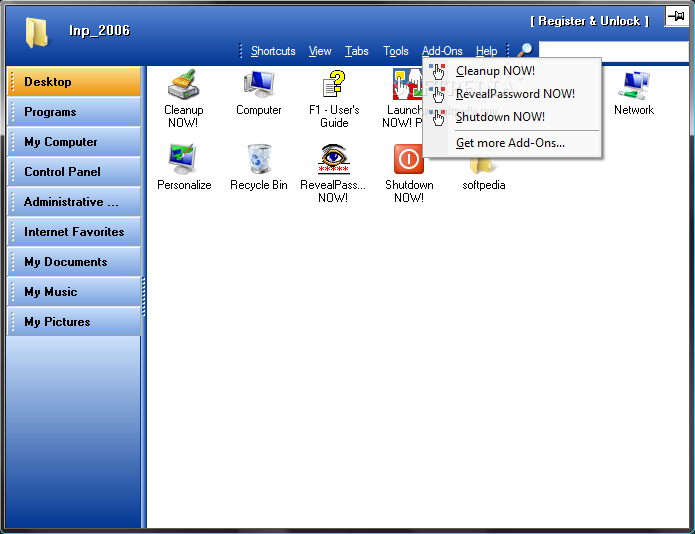The height and width of the screenshot is (534, 695).
Task: Open the Computer icon
Action: [x=259, y=84]
